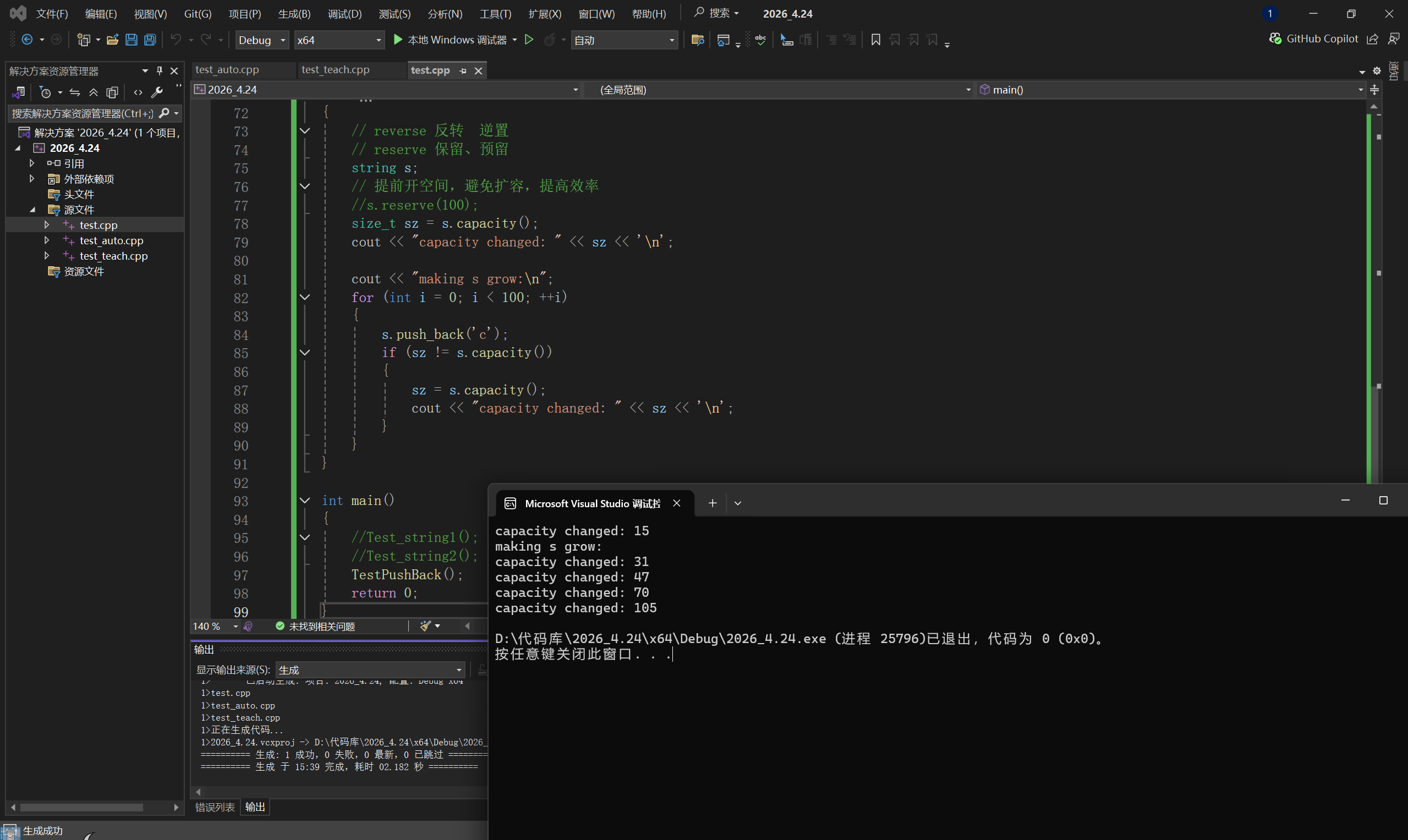Click the GitHub Copilot icon

coord(1275,39)
